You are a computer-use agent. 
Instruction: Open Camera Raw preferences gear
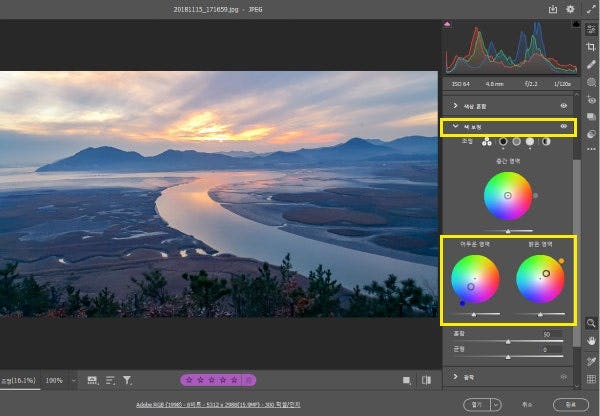click(x=570, y=9)
